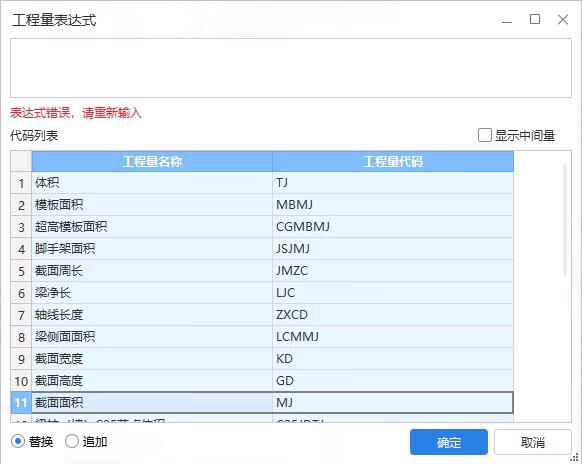Select the KD code cell
Screen dimensions: 582x464
pos(393,359)
